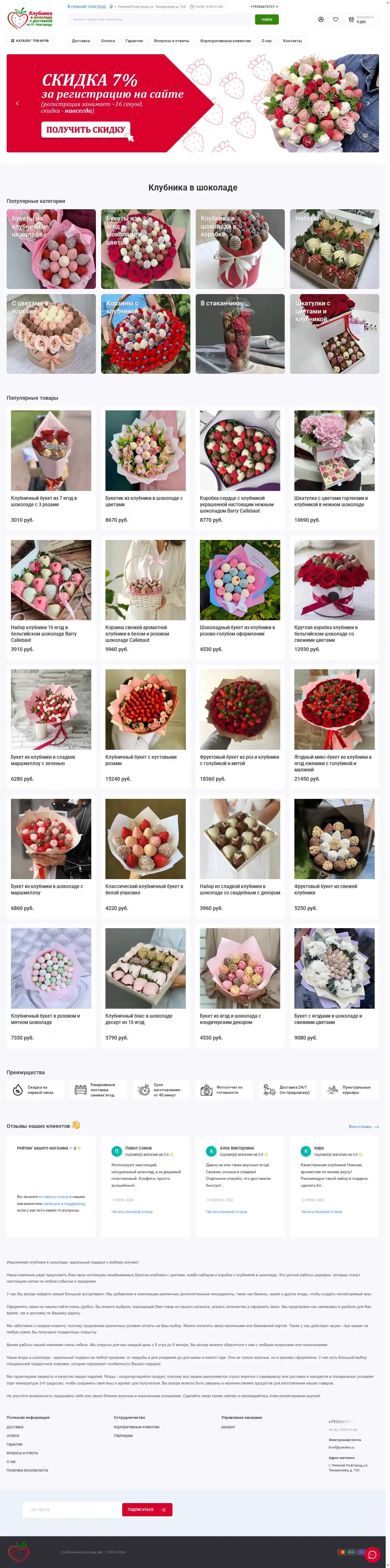Image resolution: width=390 pixels, height=1568 pixels.
Task: Click the Найти search button
Action: pyautogui.click(x=267, y=19)
